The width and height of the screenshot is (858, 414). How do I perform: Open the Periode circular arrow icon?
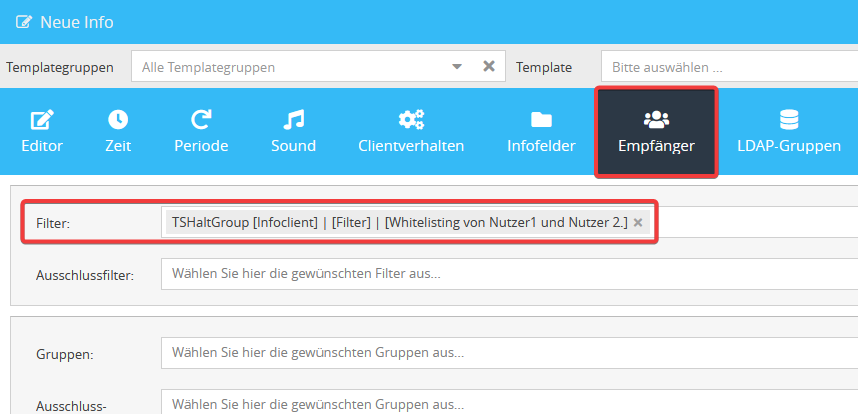coord(201,120)
